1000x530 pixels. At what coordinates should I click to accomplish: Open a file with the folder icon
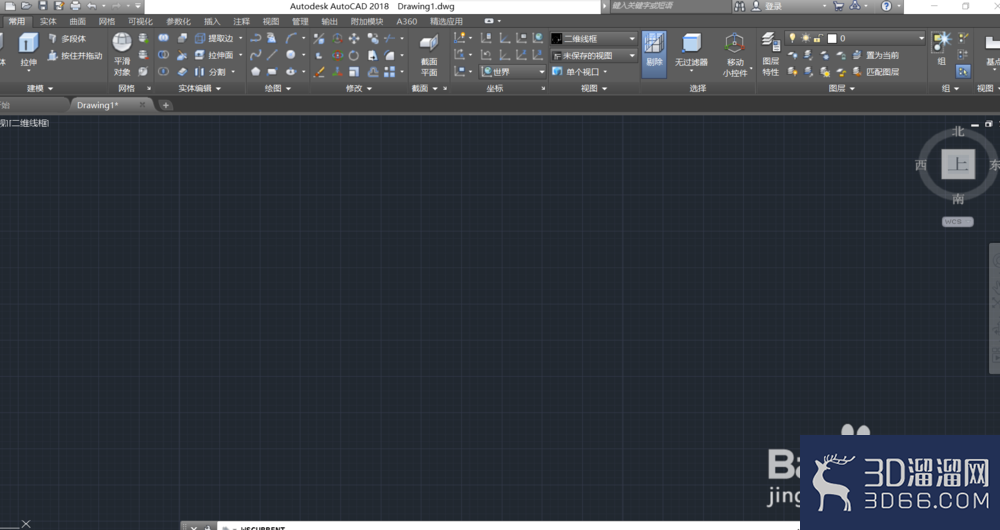26,6
